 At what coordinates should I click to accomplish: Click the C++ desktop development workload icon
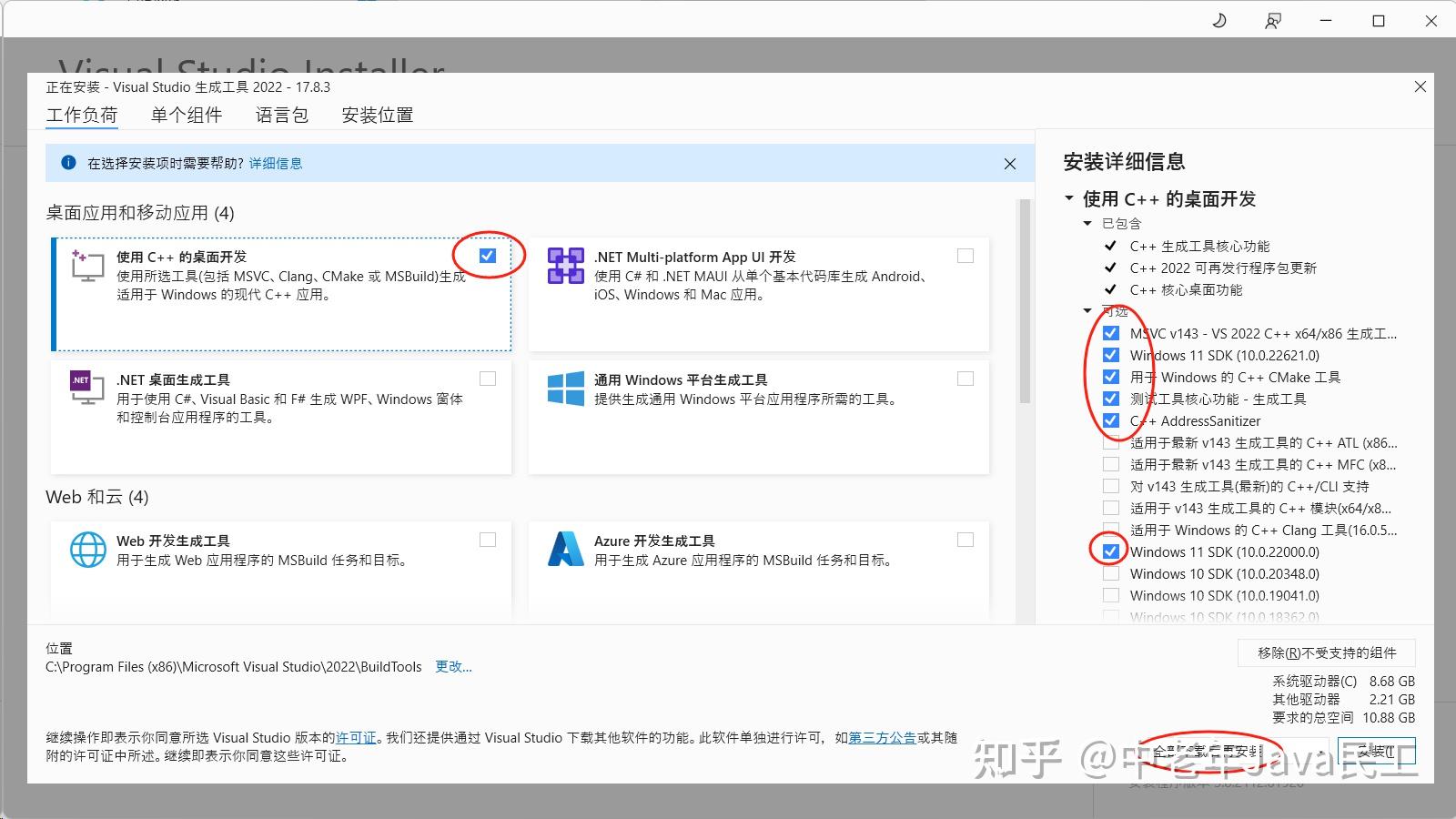point(87,266)
